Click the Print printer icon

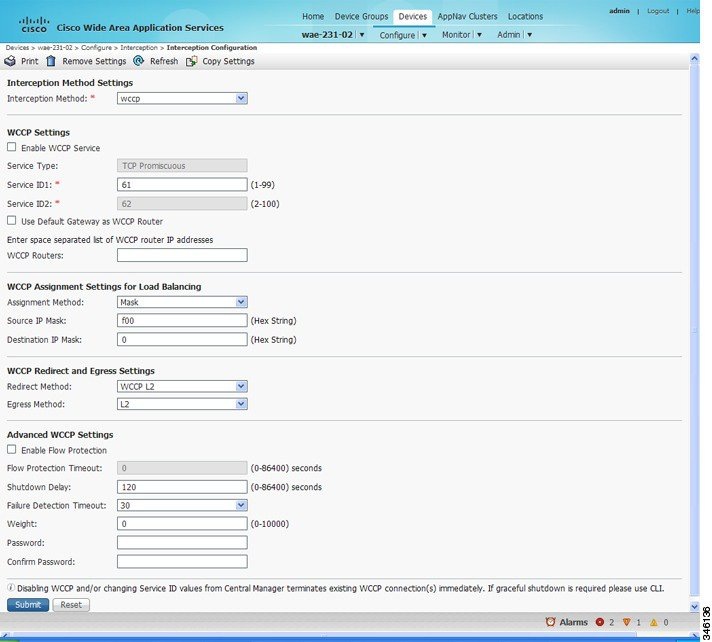coord(10,61)
